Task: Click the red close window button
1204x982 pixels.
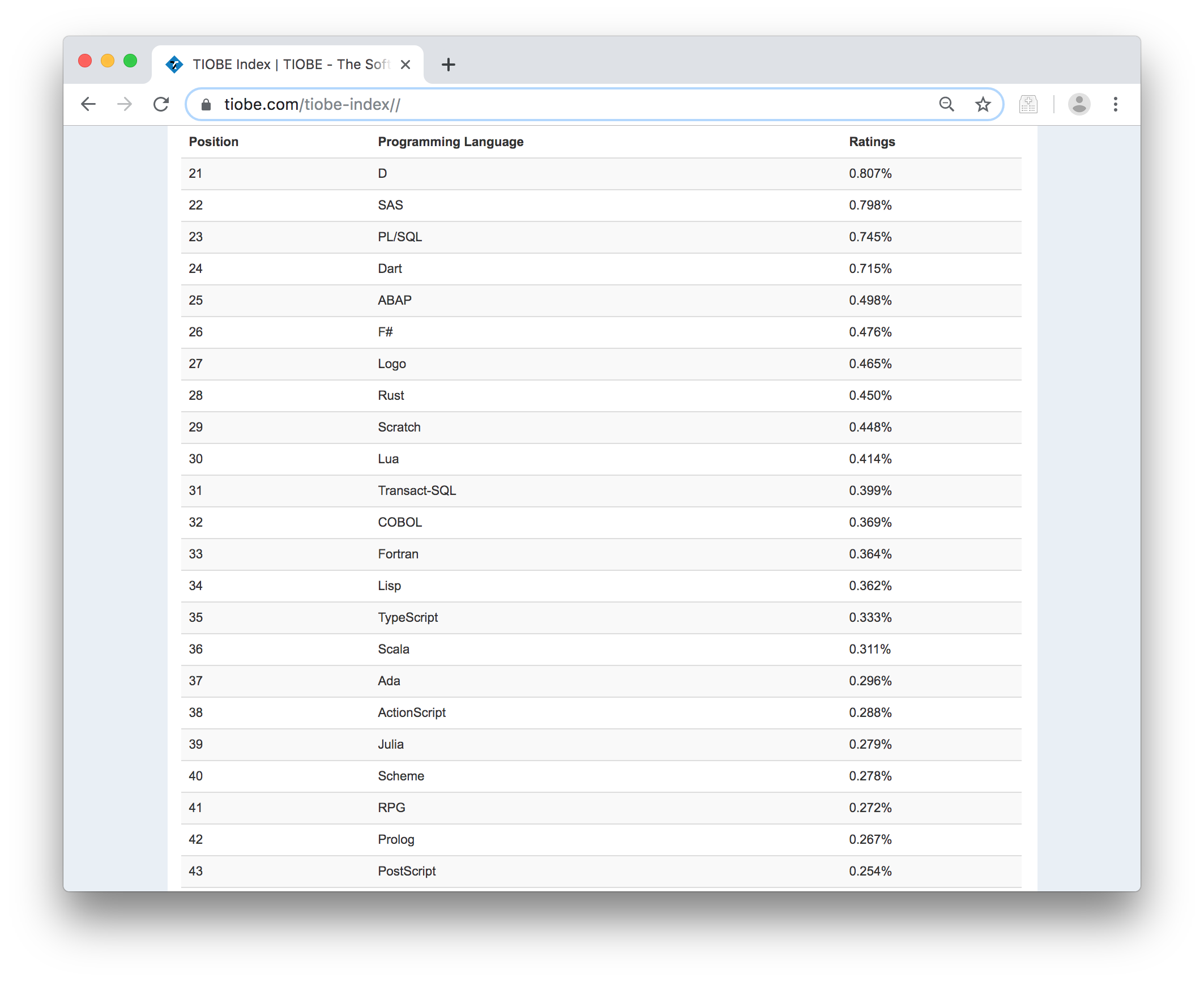Action: click(85, 61)
